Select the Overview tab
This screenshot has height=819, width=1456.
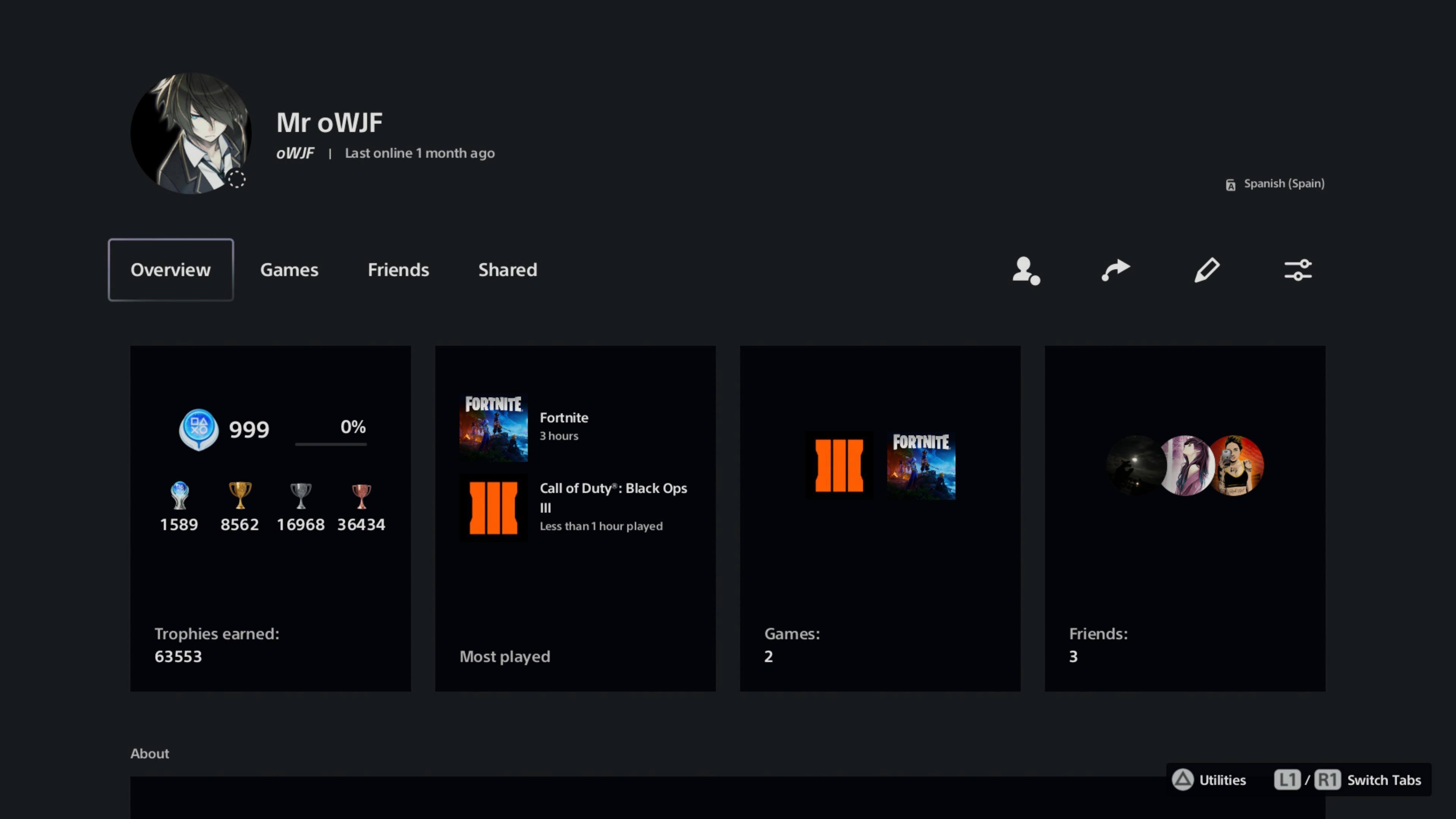pos(171,270)
